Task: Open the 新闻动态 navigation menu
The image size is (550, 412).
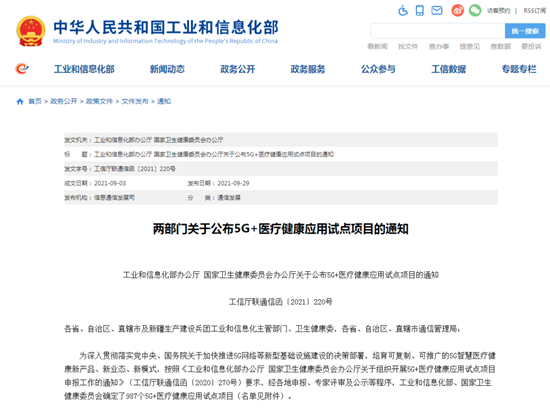Action: tap(167, 69)
